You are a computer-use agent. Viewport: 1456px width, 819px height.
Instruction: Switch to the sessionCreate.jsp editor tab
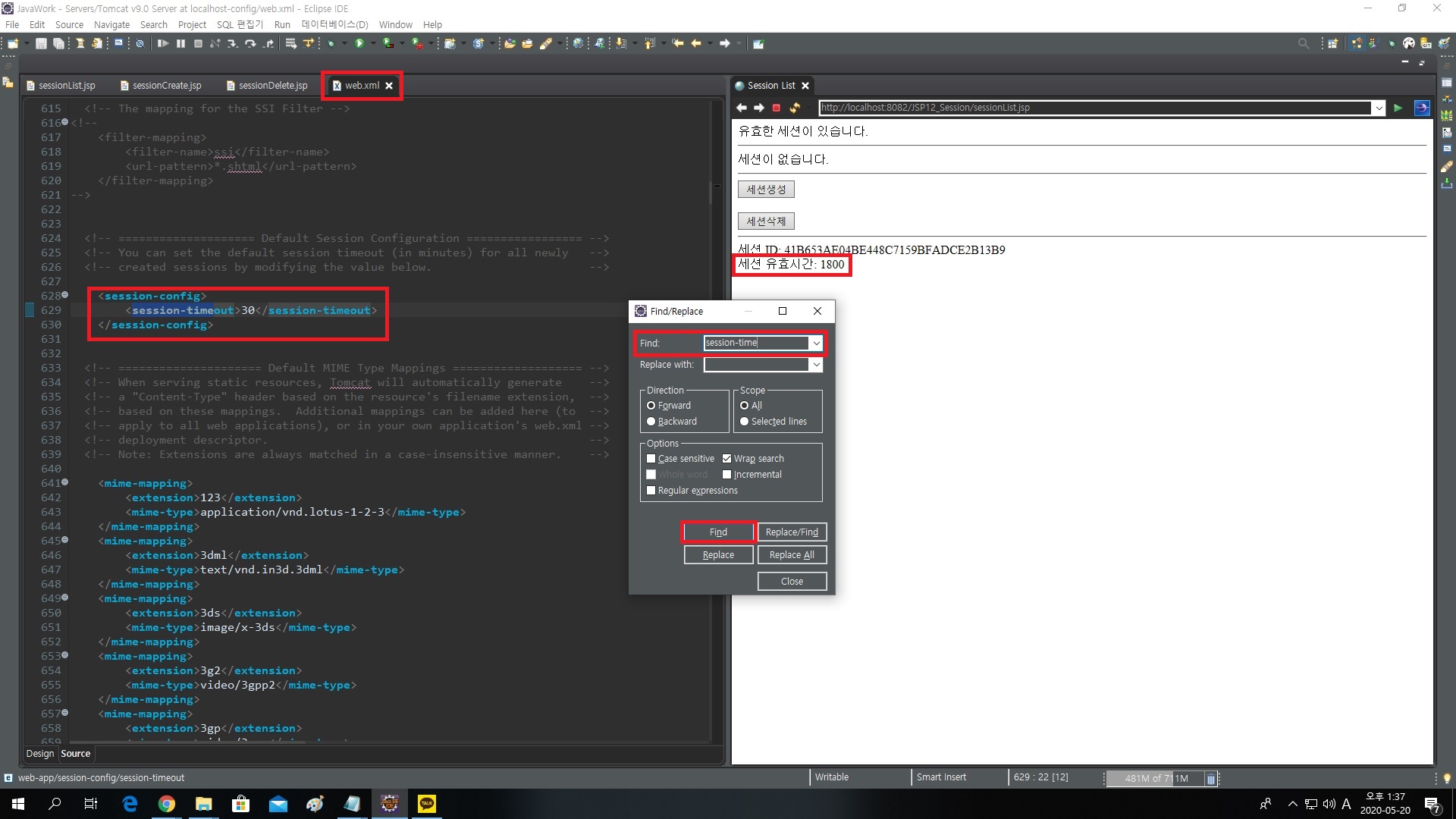pyautogui.click(x=166, y=86)
